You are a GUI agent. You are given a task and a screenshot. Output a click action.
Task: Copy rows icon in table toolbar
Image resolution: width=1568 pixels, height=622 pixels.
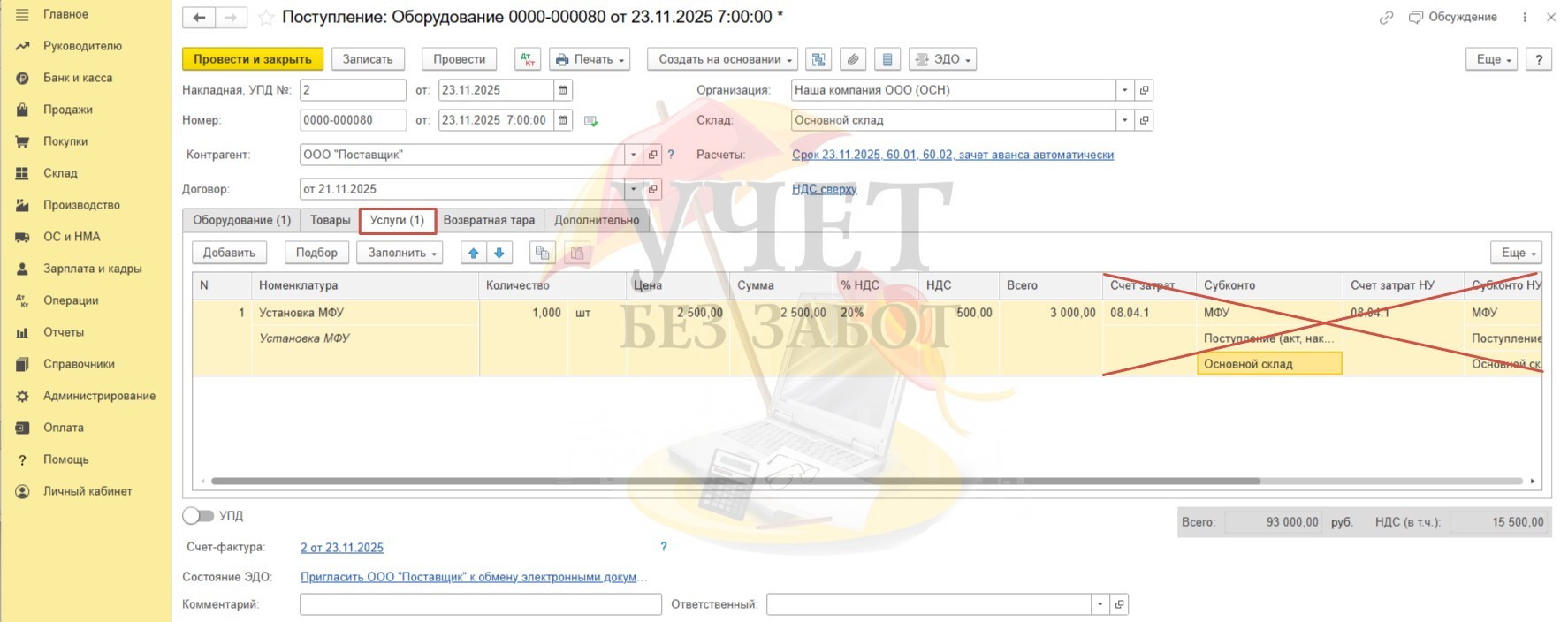pyautogui.click(x=542, y=253)
